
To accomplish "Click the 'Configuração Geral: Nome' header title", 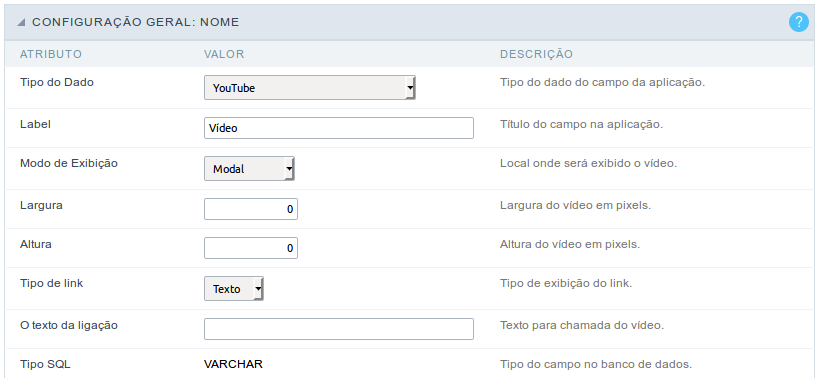I will pos(136,22).
